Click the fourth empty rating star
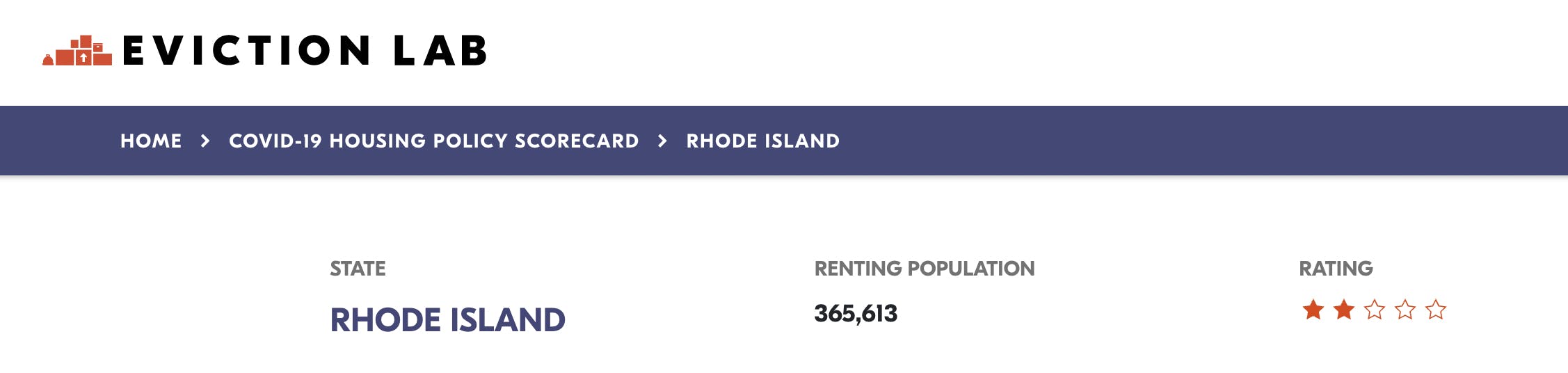The image size is (1568, 373). (1405, 310)
